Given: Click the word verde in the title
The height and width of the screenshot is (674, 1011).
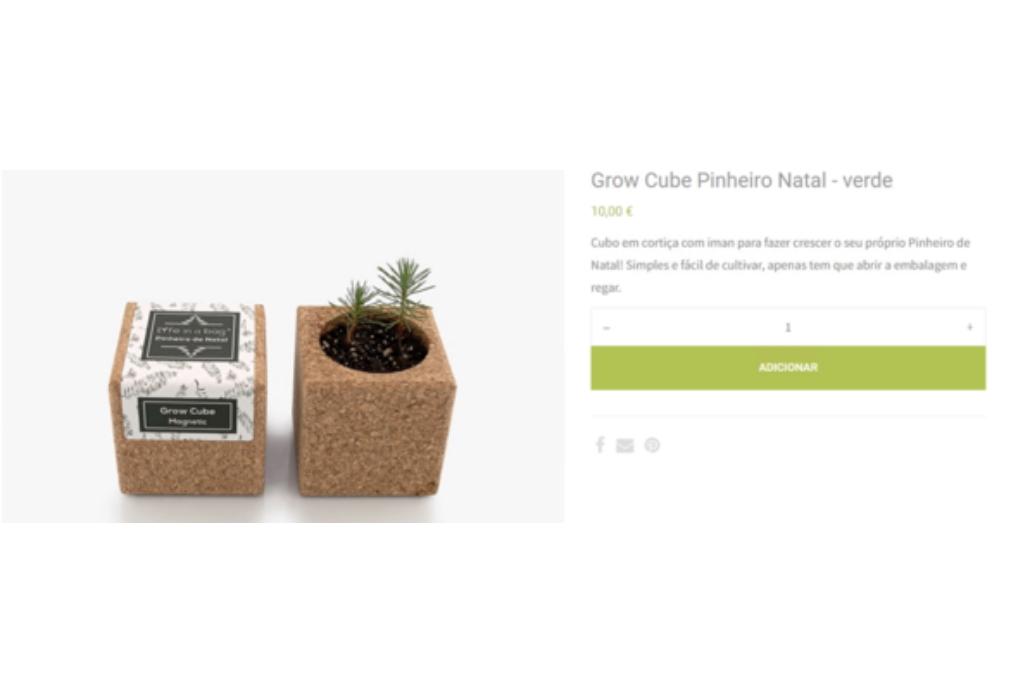Looking at the screenshot, I should tap(867, 180).
